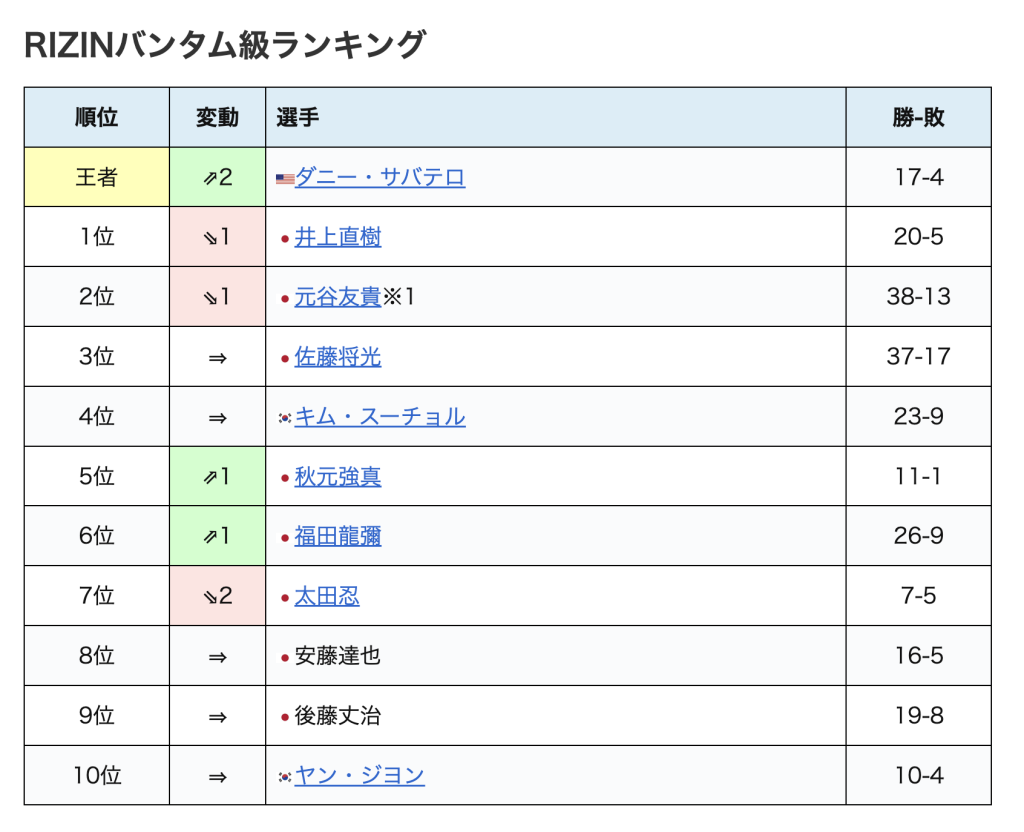The image size is (1024, 832).
Task: Click the red flag dot beside 井上直樹
Action: pos(285,239)
